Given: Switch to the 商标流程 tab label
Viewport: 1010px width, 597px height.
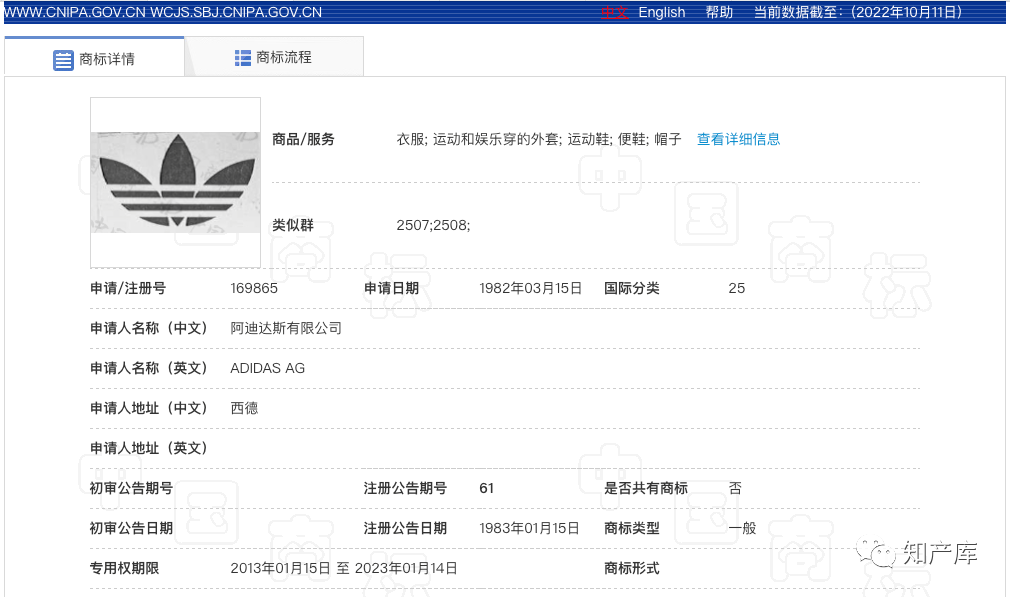Looking at the screenshot, I should (x=284, y=58).
